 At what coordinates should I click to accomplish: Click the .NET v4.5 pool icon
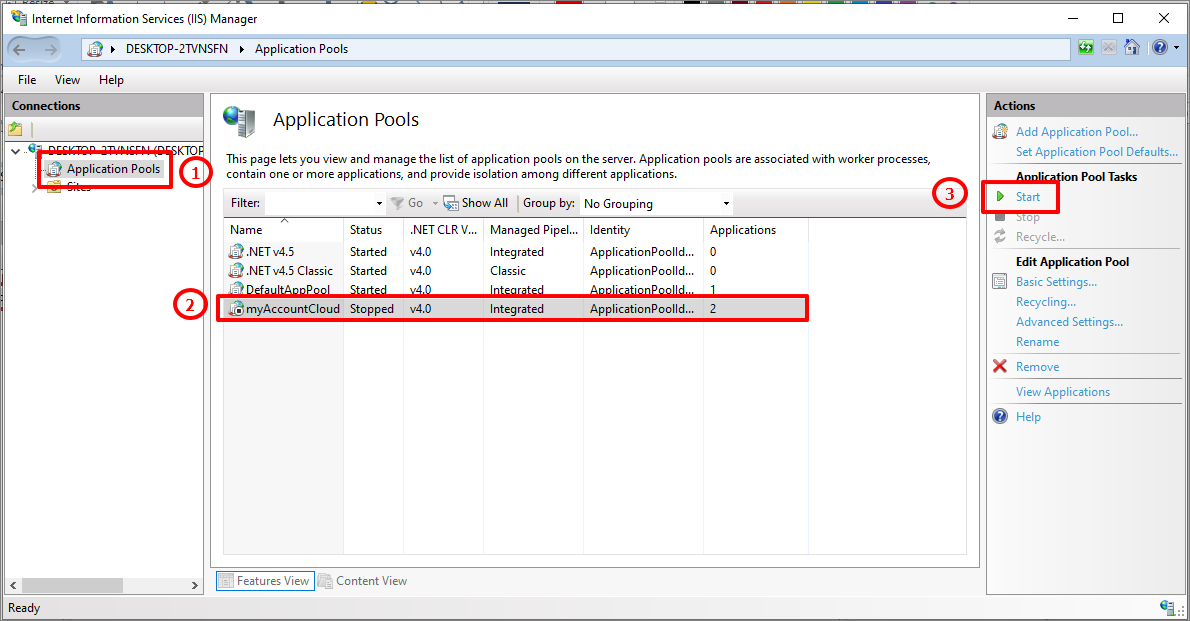236,251
